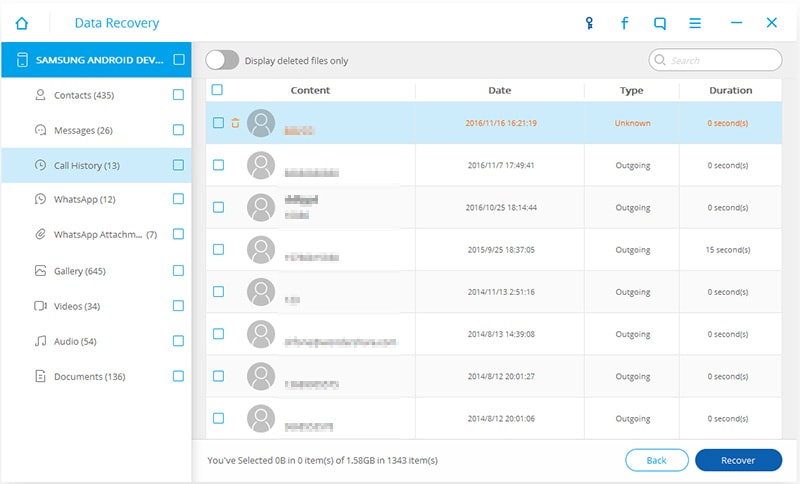This screenshot has height=484, width=800.
Task: Click the Type column header
Action: 632,90
